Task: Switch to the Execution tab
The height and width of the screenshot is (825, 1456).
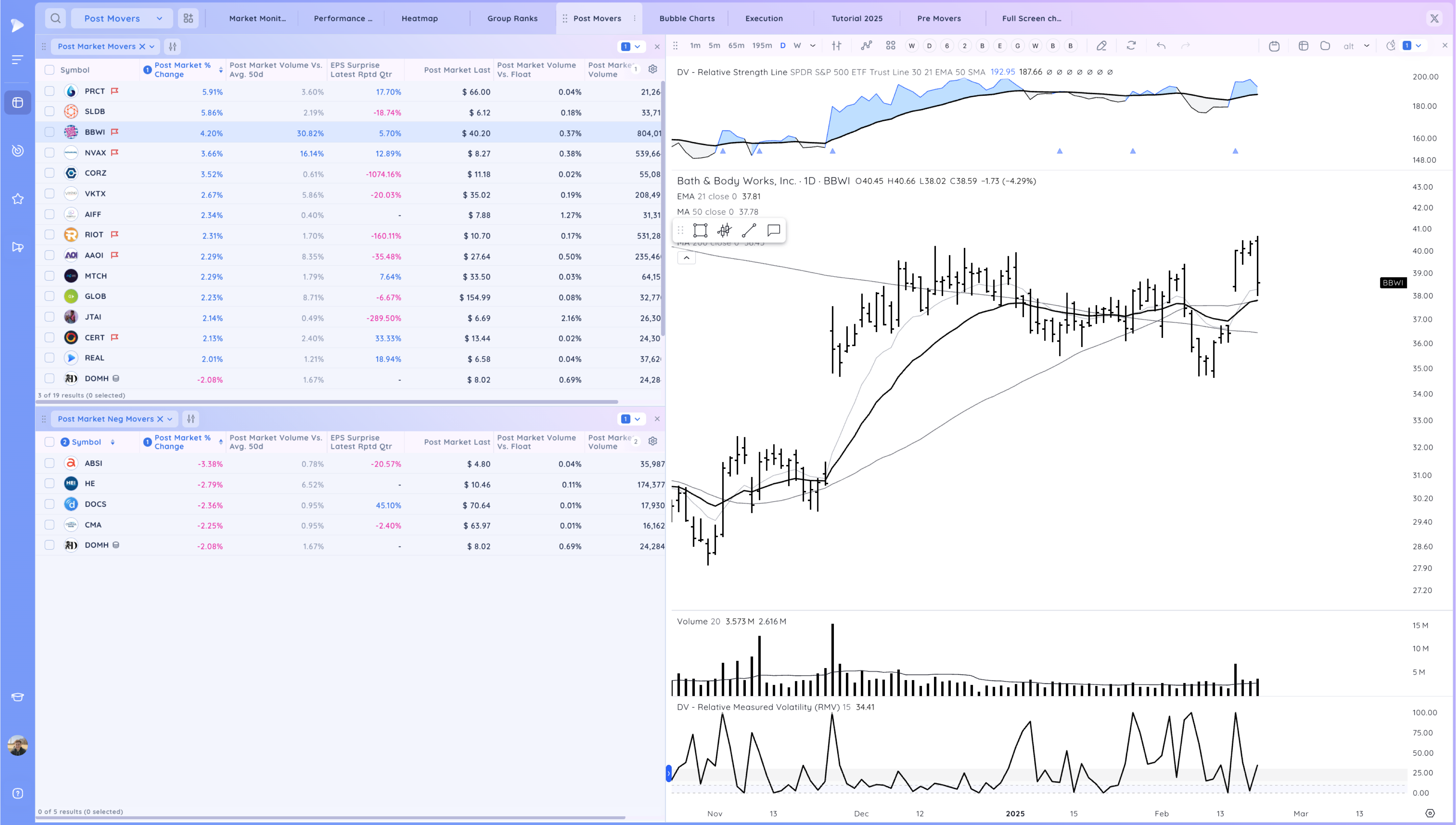Action: click(x=764, y=19)
